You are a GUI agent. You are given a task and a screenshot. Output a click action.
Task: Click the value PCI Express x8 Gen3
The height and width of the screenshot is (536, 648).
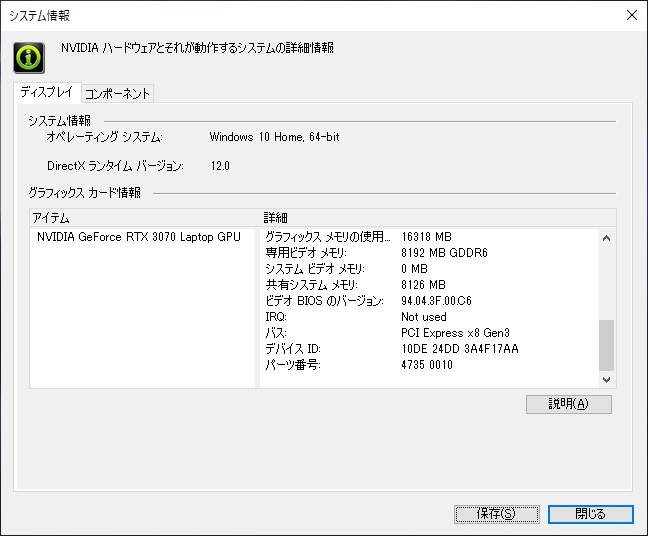[x=455, y=333]
